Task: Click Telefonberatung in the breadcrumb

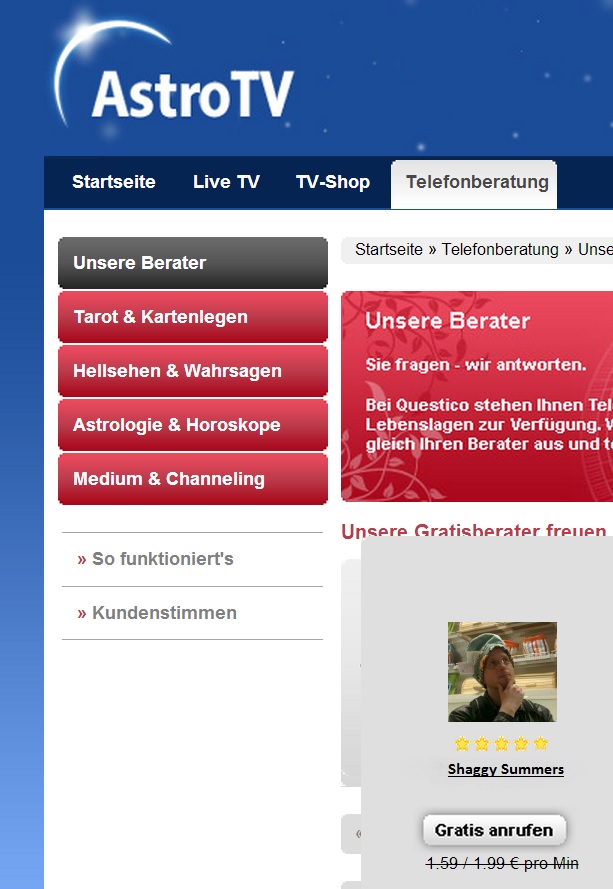Action: [x=500, y=249]
